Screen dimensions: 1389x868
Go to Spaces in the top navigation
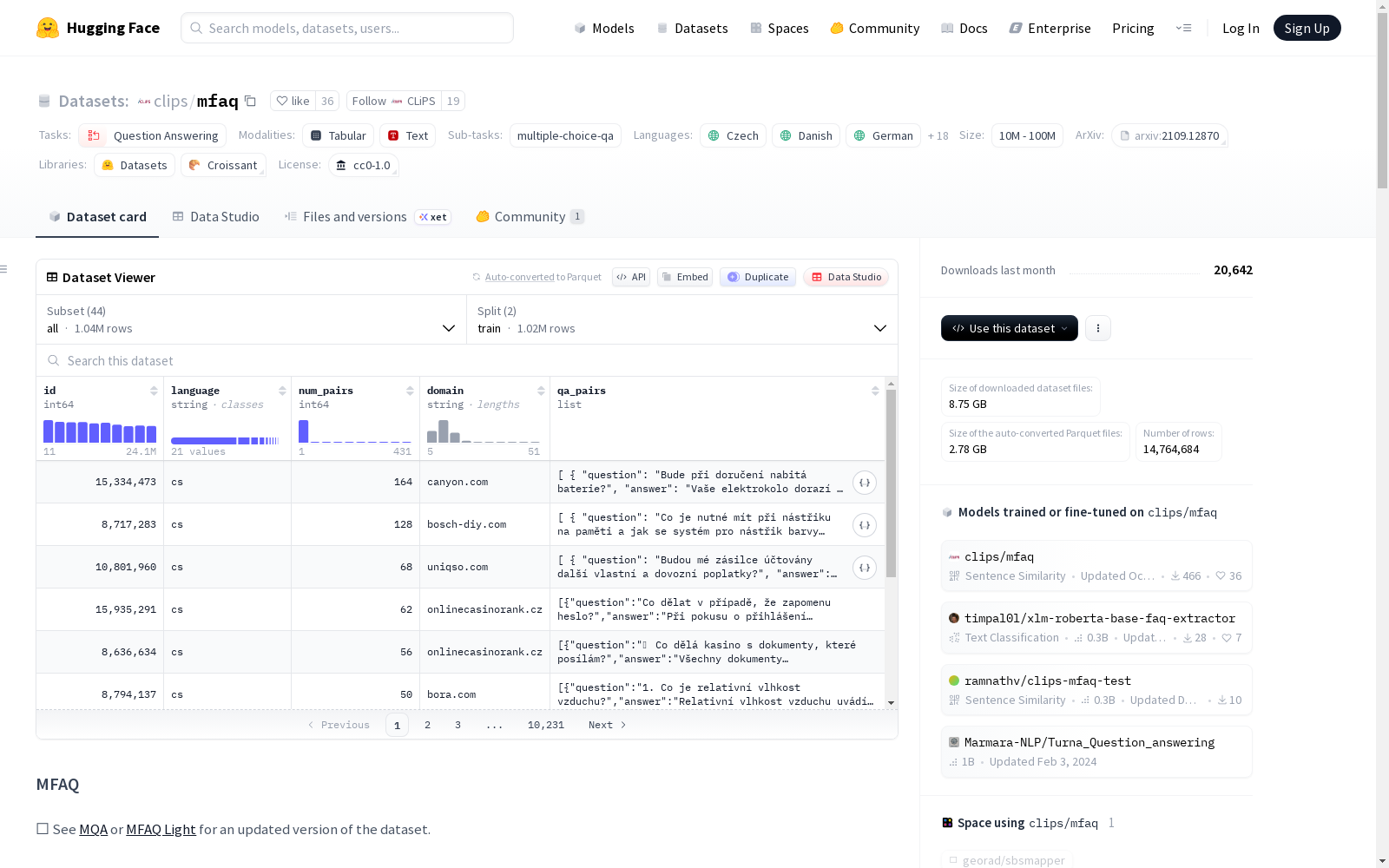click(780, 28)
